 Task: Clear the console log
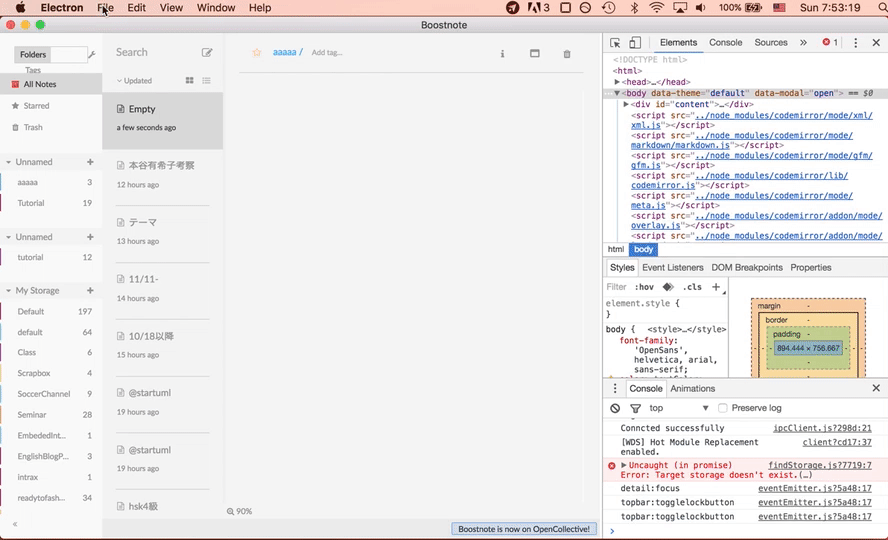click(615, 408)
